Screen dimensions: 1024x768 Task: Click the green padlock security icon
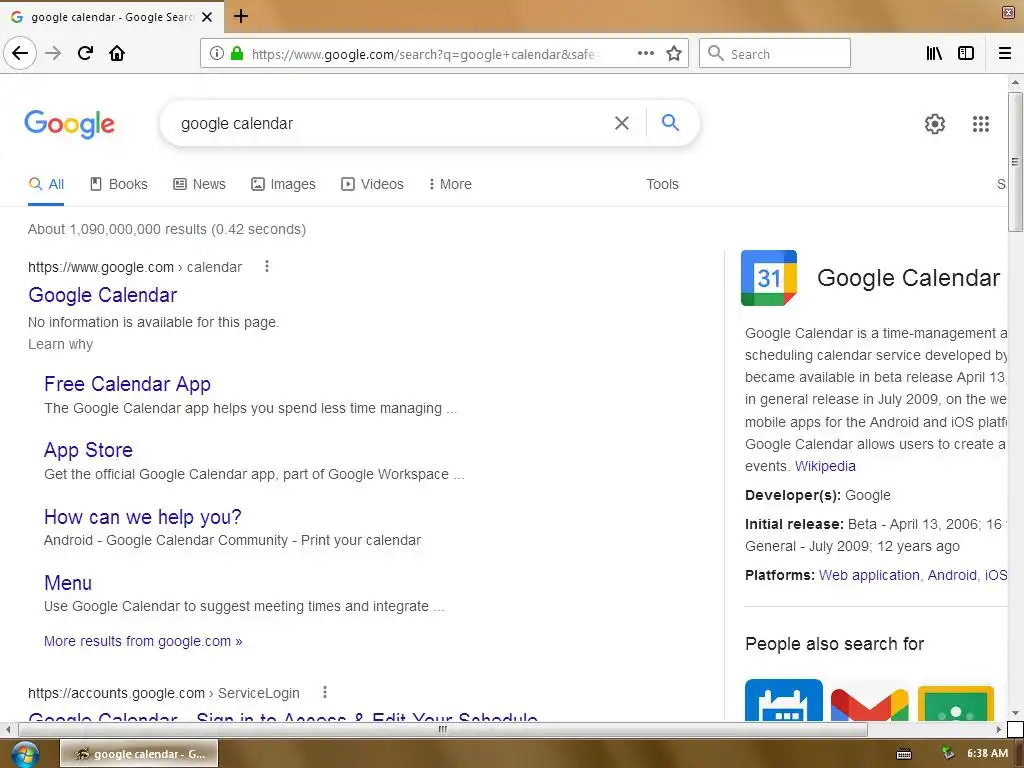237,54
